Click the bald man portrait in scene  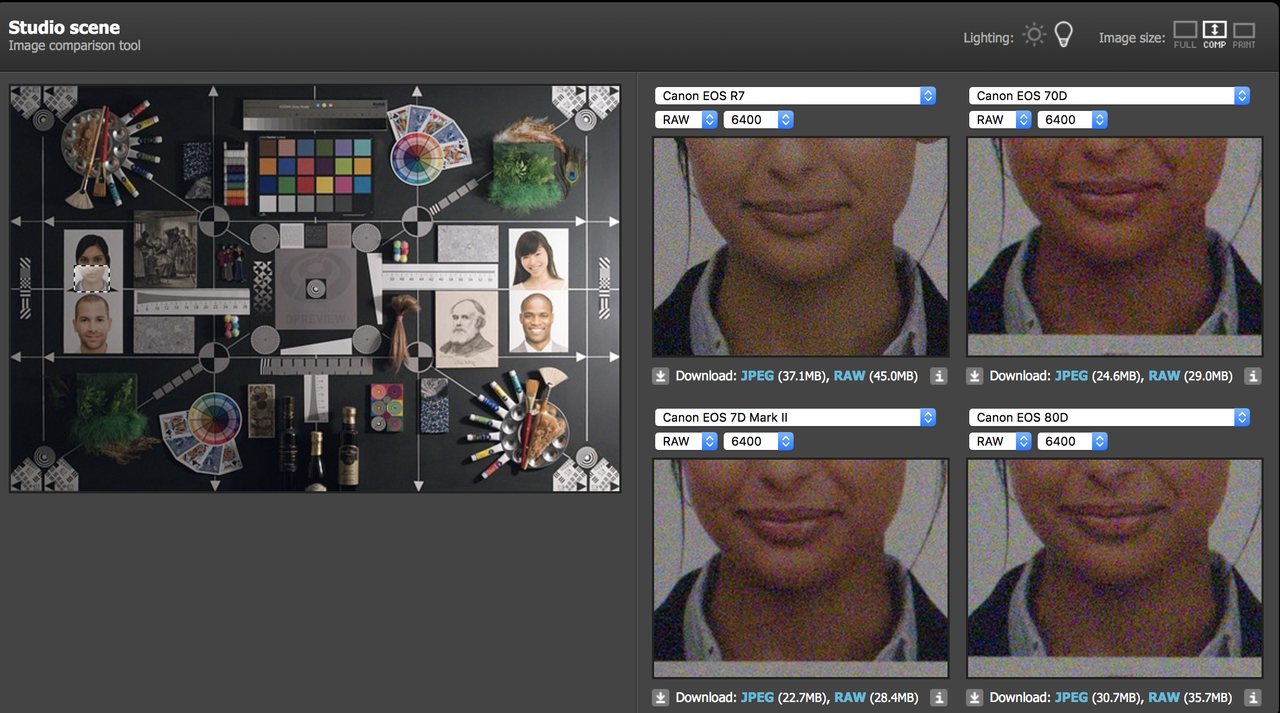pyautogui.click(x=538, y=322)
